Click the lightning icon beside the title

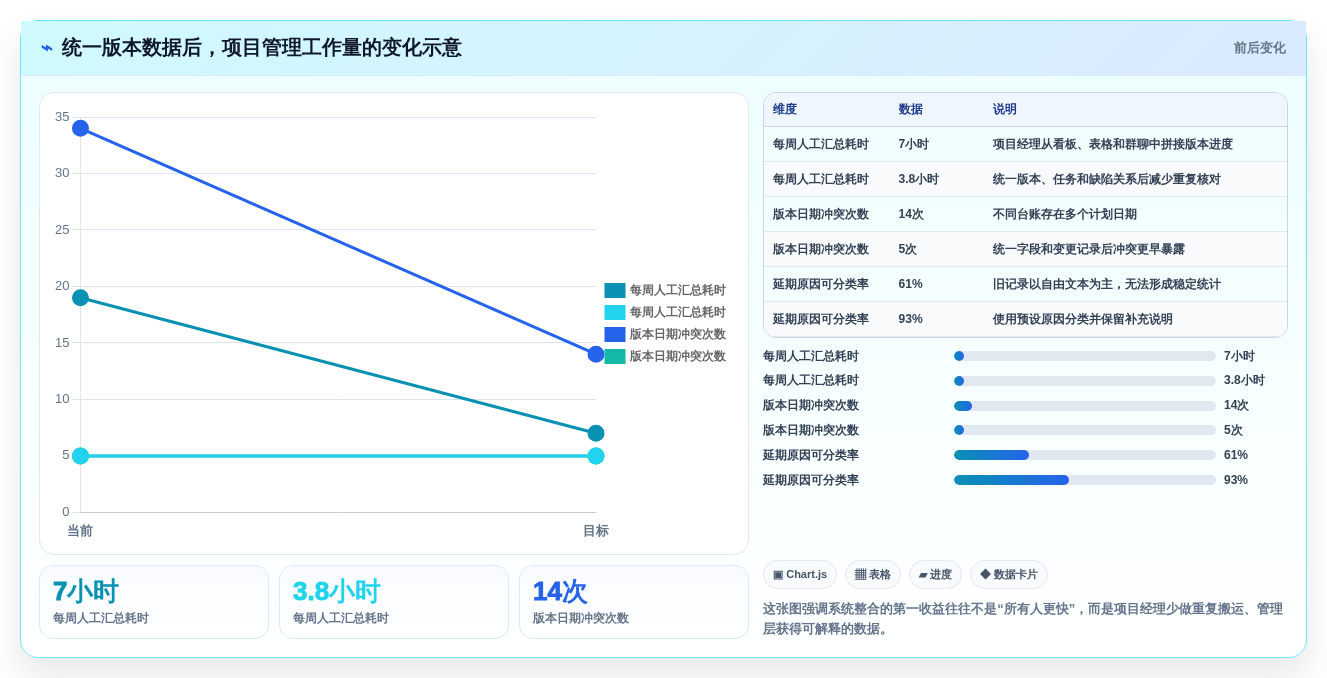coord(47,48)
